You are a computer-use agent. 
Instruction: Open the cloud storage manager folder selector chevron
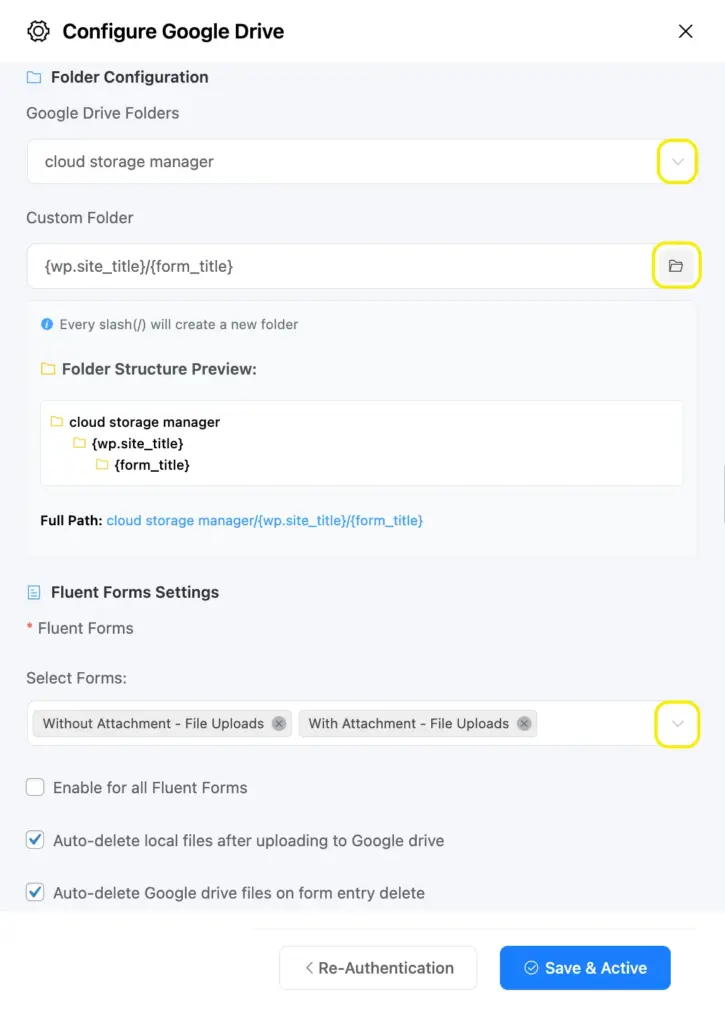pos(677,161)
